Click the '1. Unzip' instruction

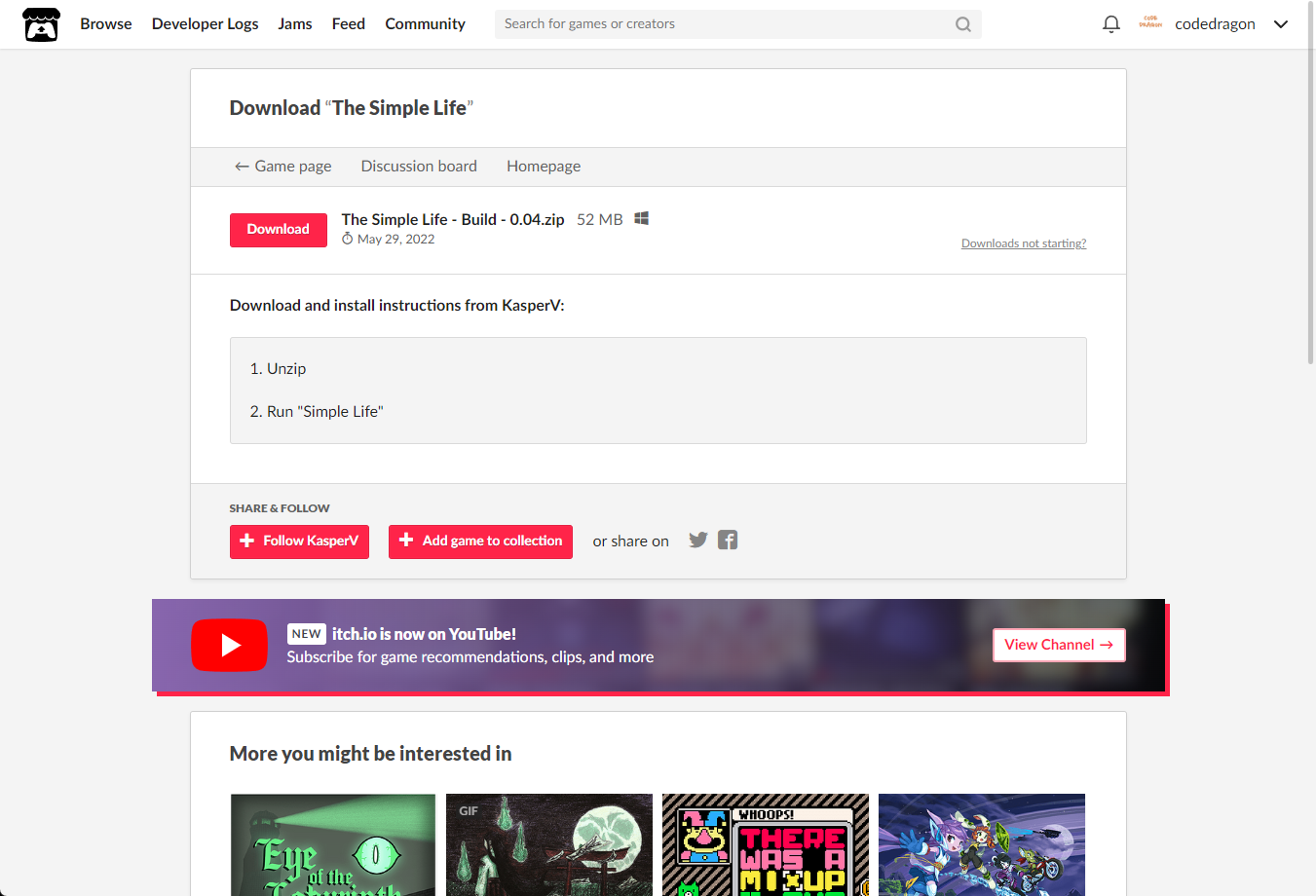pos(278,369)
